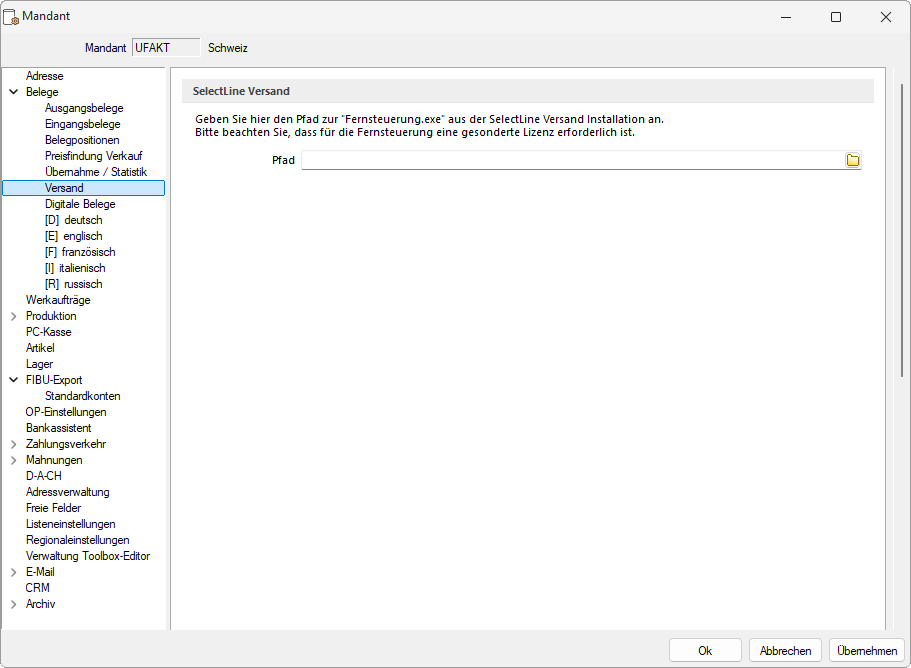
Task: Open Standardkonten under FIBU-Export
Action: (x=83, y=396)
